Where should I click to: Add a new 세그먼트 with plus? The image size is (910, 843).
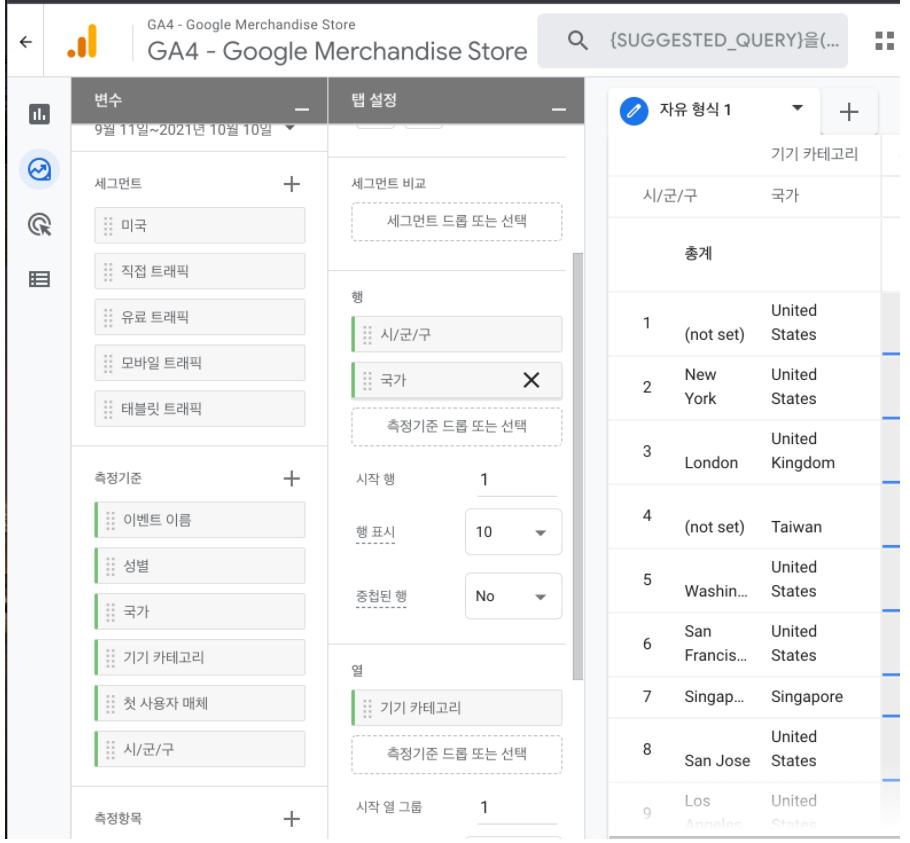coord(291,184)
